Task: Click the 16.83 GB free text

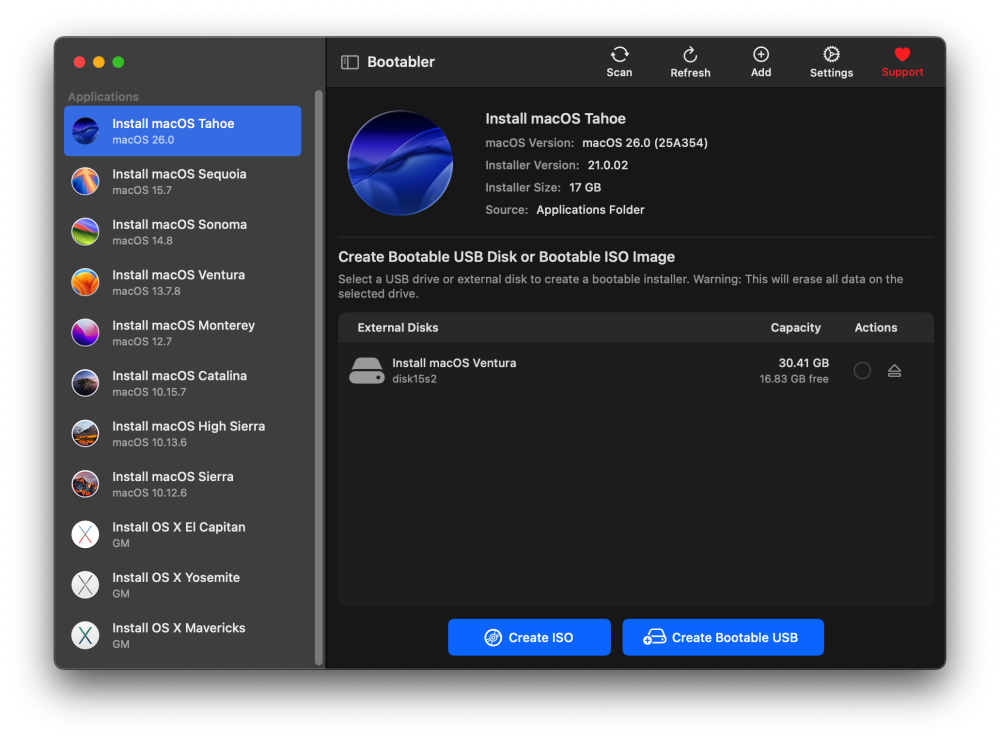Action: [x=794, y=379]
